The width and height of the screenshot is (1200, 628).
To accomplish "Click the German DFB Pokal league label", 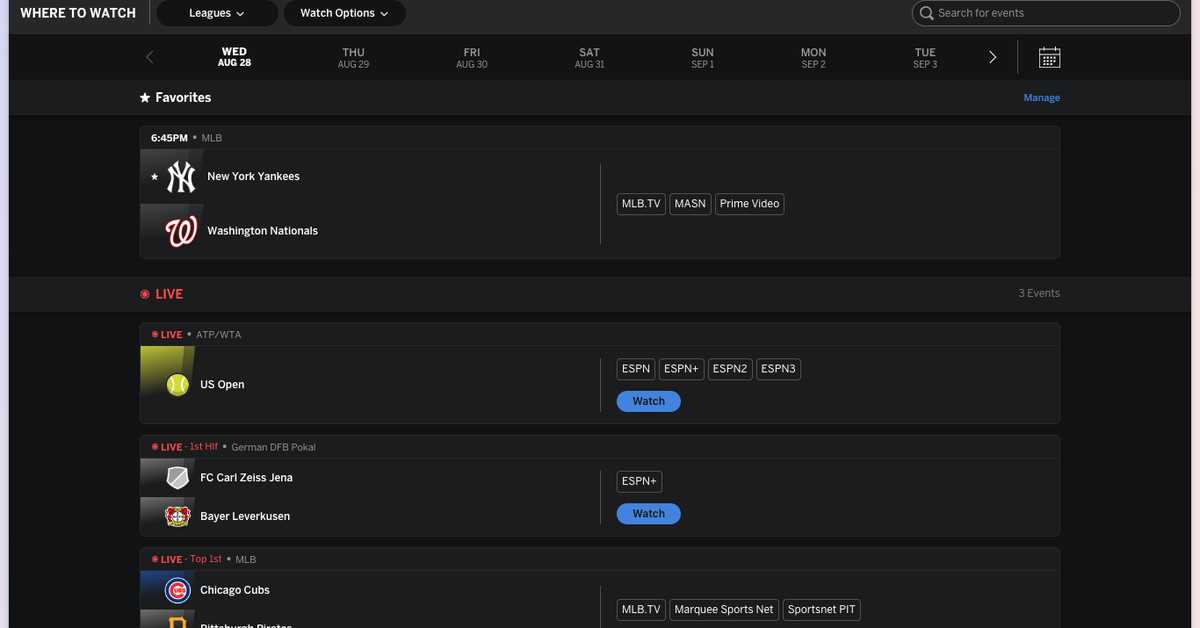I will (273, 447).
